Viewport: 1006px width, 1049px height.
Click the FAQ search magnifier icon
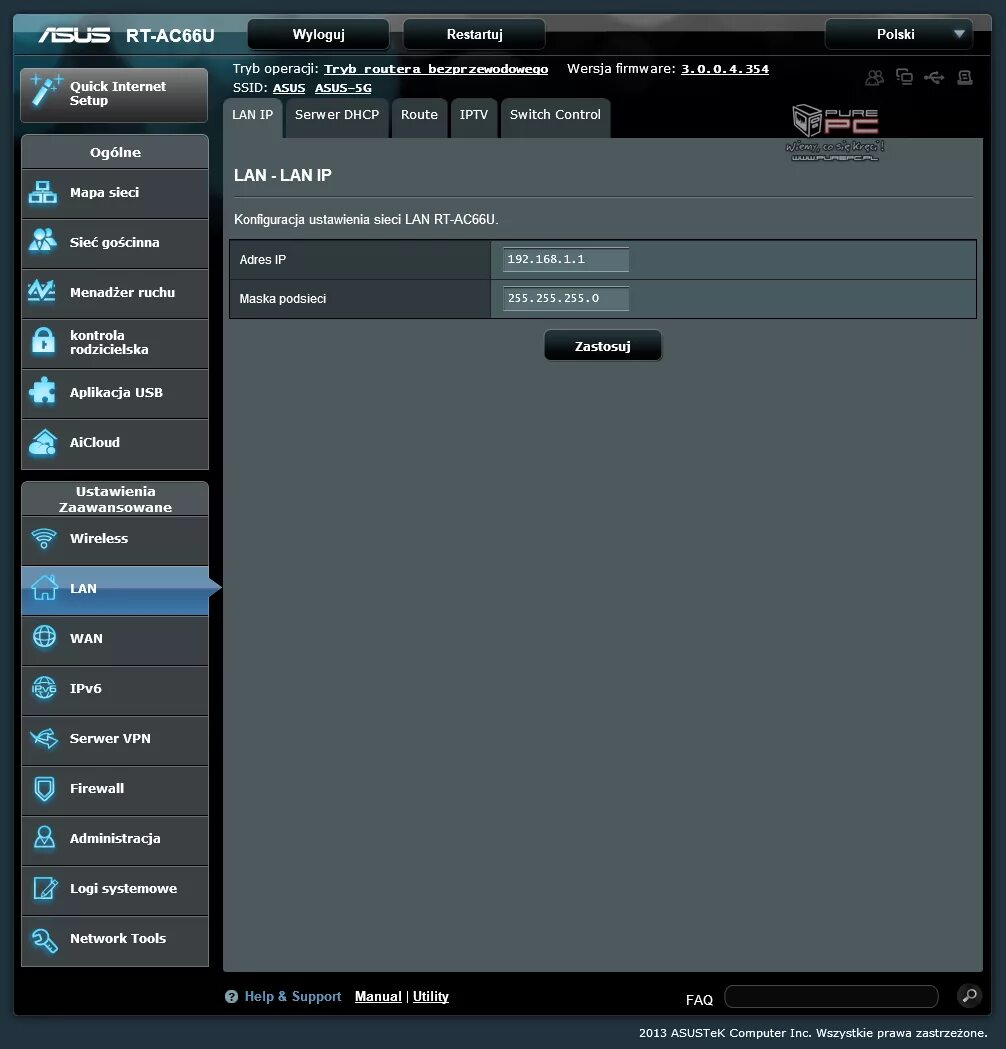click(x=969, y=995)
